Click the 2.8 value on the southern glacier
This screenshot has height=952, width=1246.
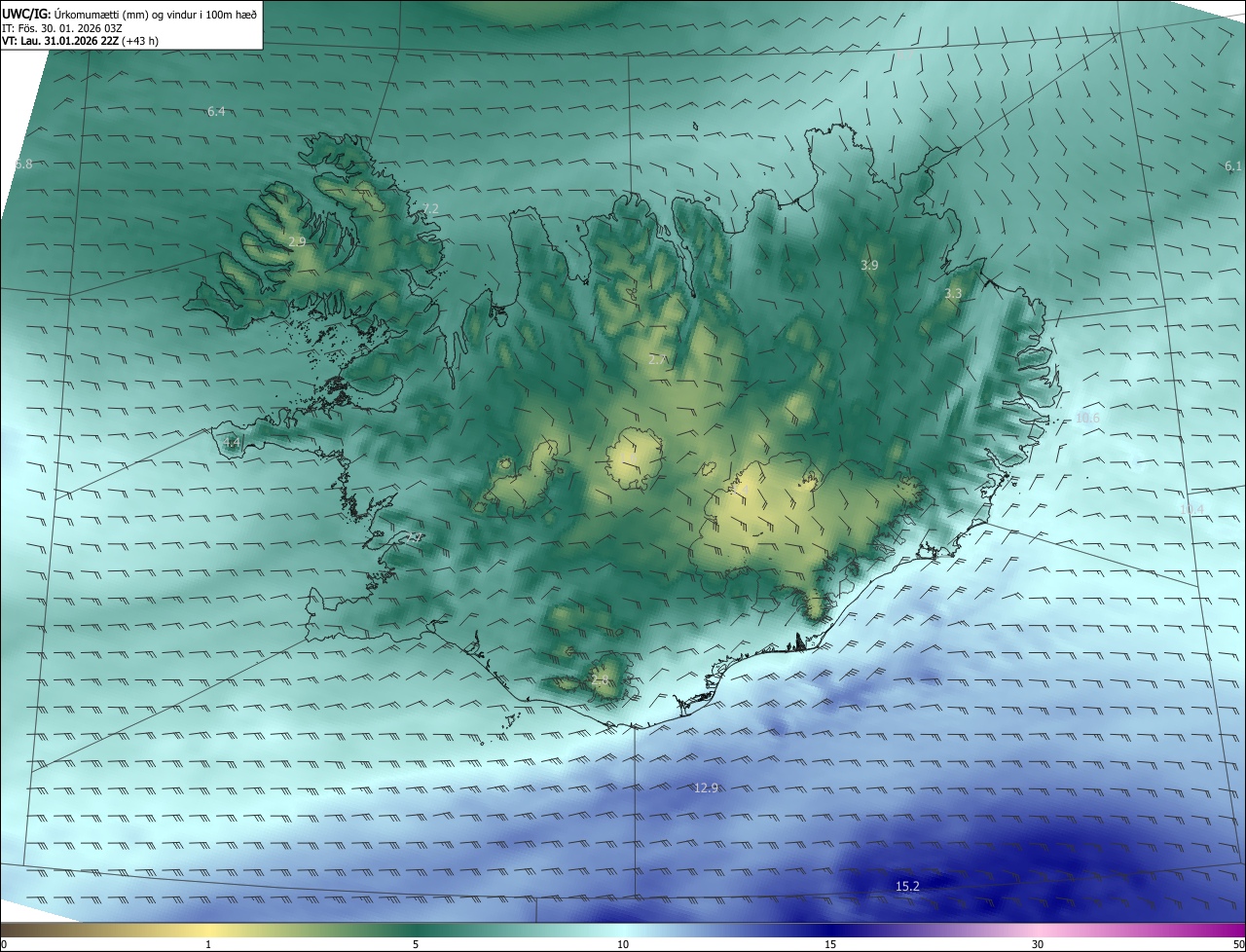pos(600,680)
